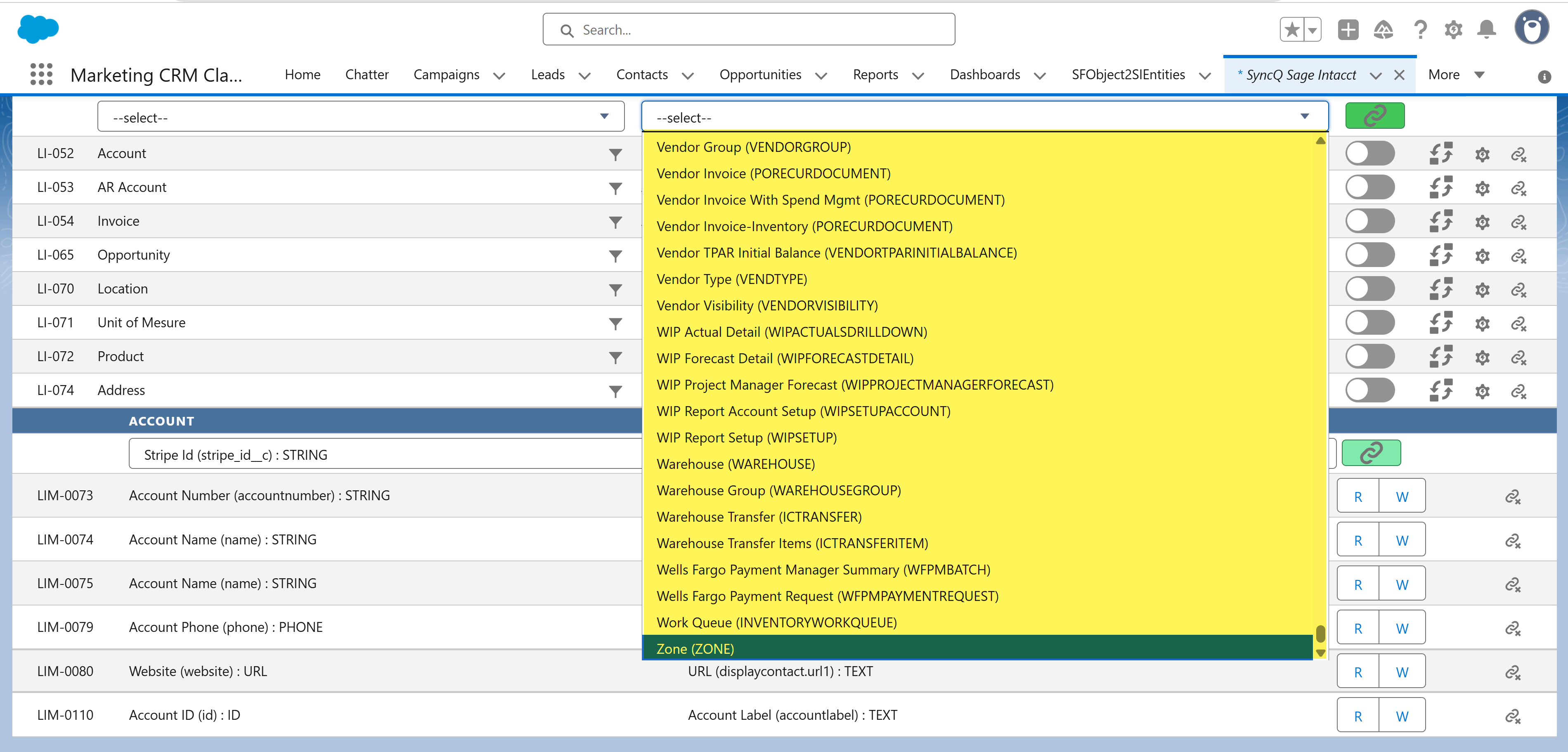The width and height of the screenshot is (1568, 752).
Task: Click the unlink icon in LI-071 Unit of Mesure row
Action: 1519,323
